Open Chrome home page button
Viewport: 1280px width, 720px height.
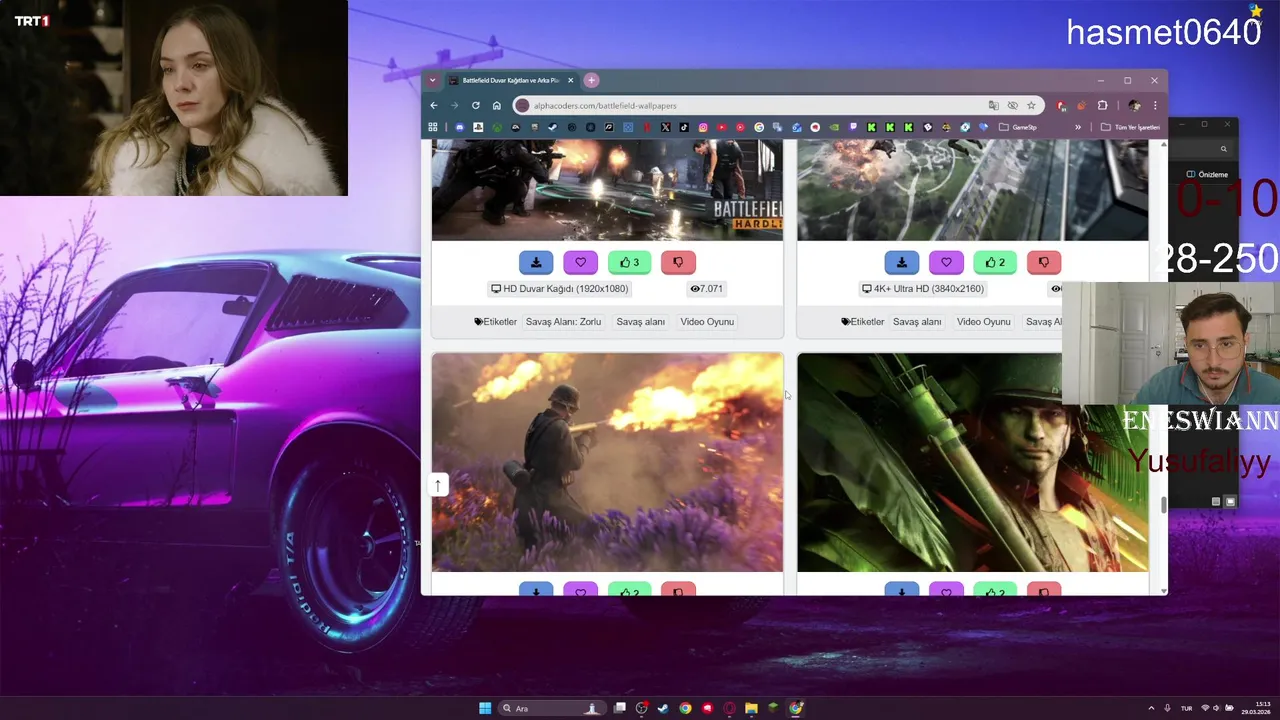[497, 105]
